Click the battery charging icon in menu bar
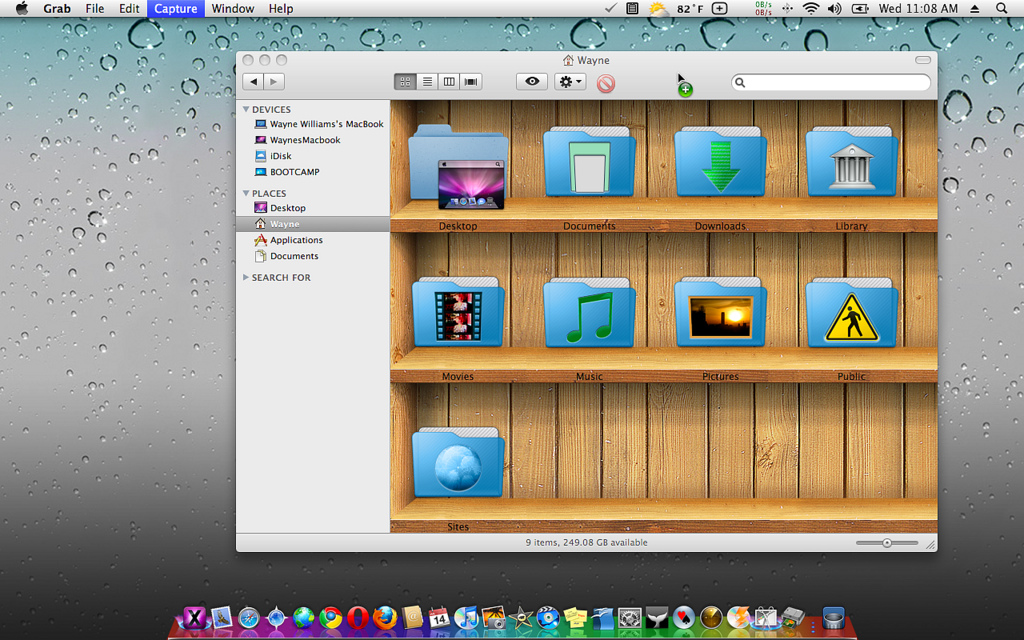The image size is (1024, 640). click(860, 8)
